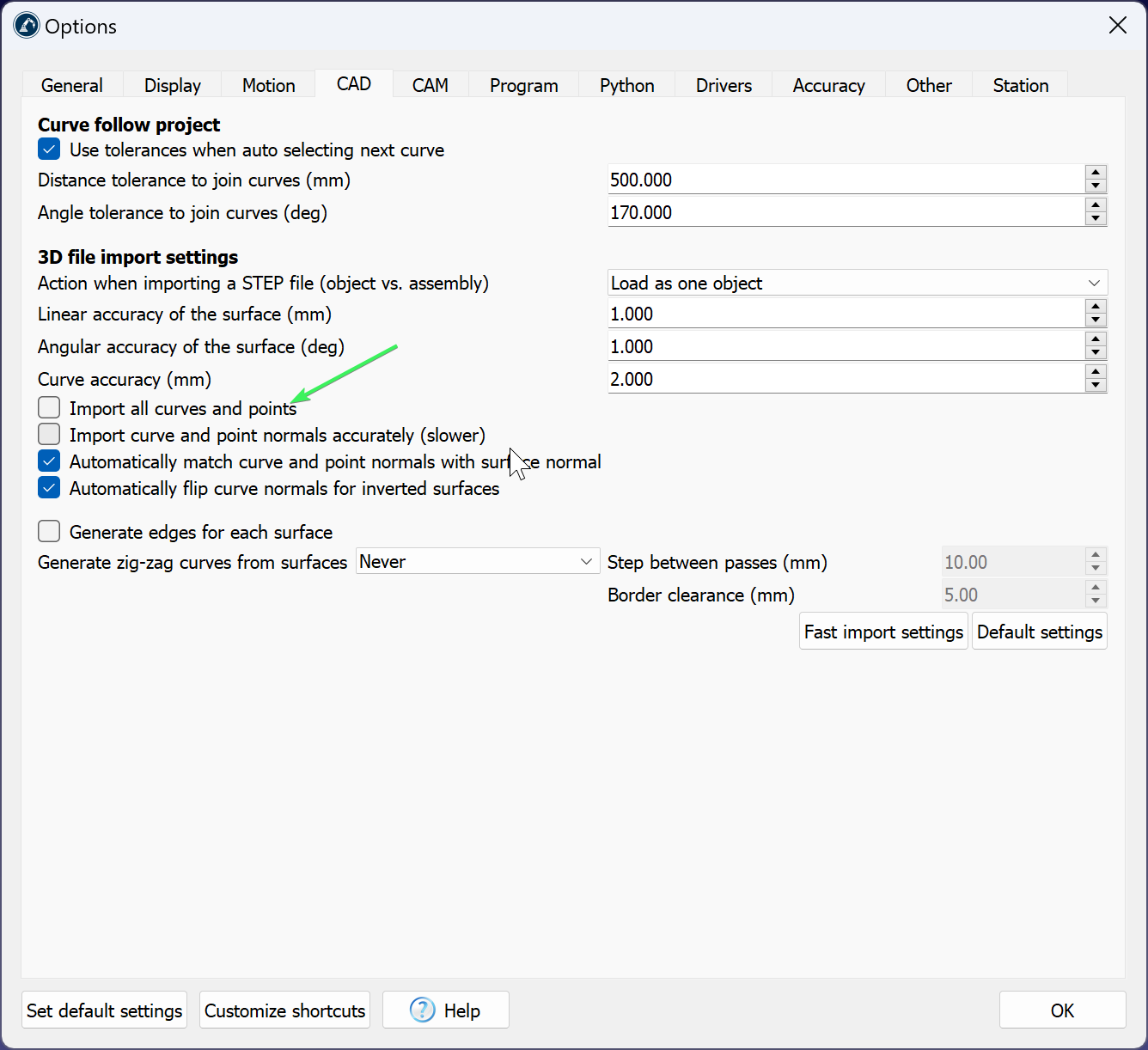Click Fast import settings button
Viewport: 1148px width, 1050px height.
pos(882,632)
